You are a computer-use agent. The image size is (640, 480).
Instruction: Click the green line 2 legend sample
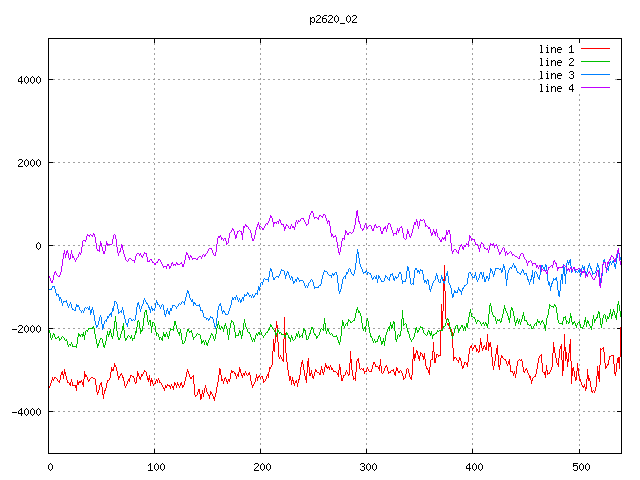[x=595, y=62]
